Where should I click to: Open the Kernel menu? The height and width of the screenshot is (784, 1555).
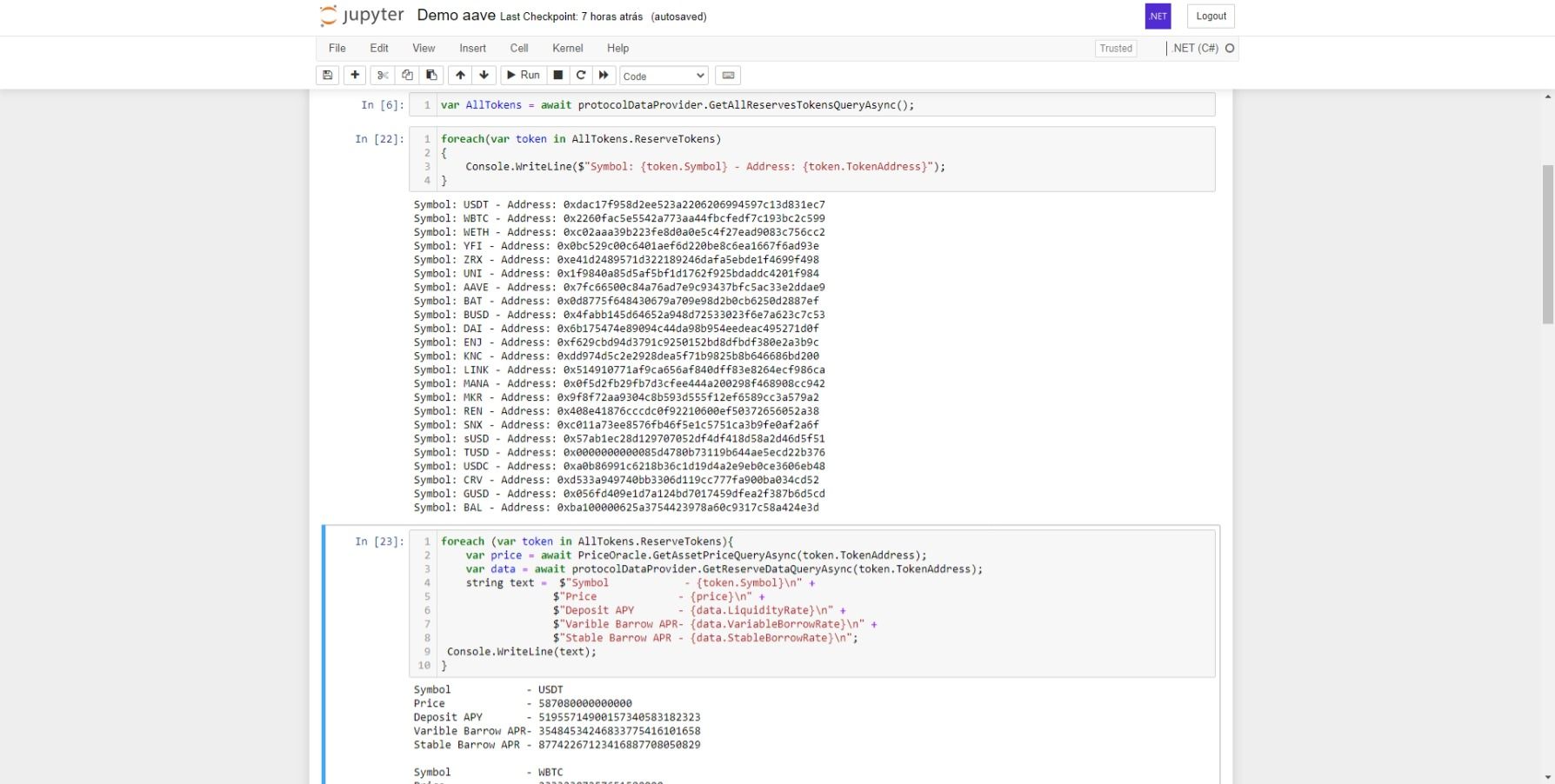568,49
